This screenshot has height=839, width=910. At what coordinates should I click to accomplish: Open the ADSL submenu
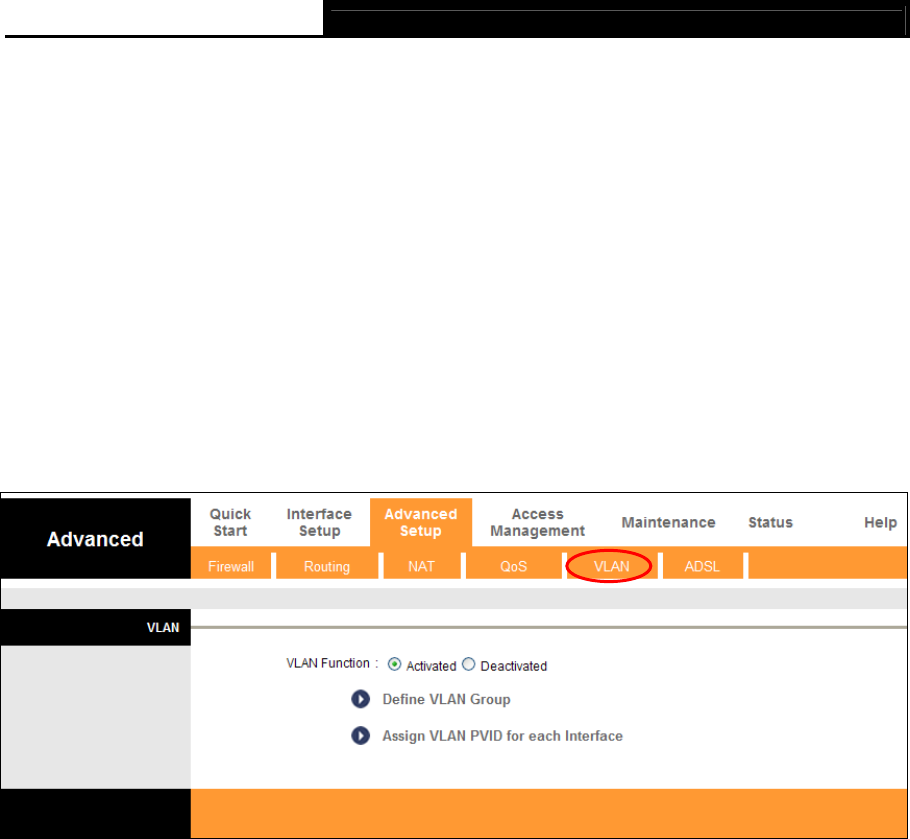coord(702,566)
